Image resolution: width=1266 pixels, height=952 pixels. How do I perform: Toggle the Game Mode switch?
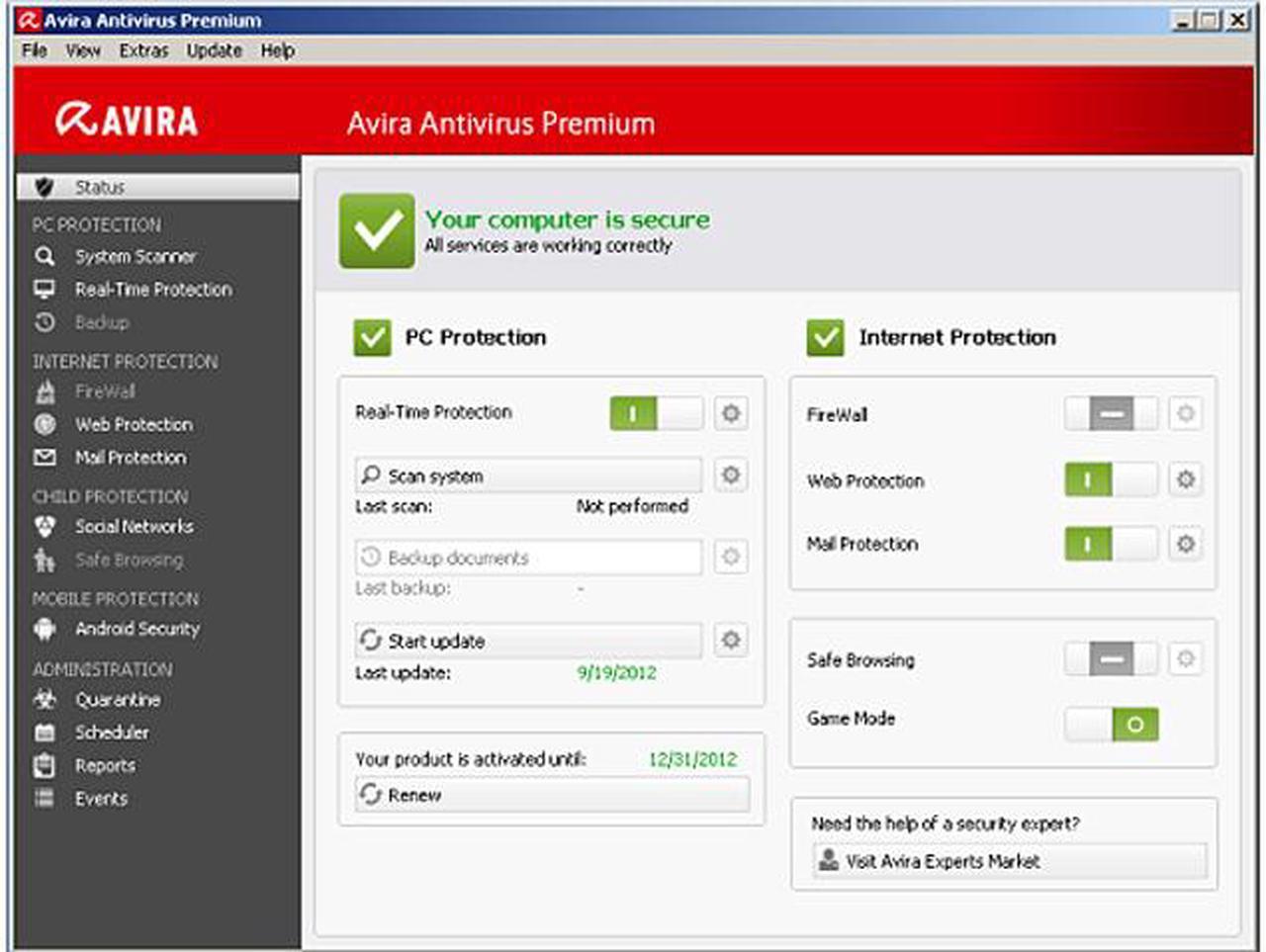[1111, 724]
